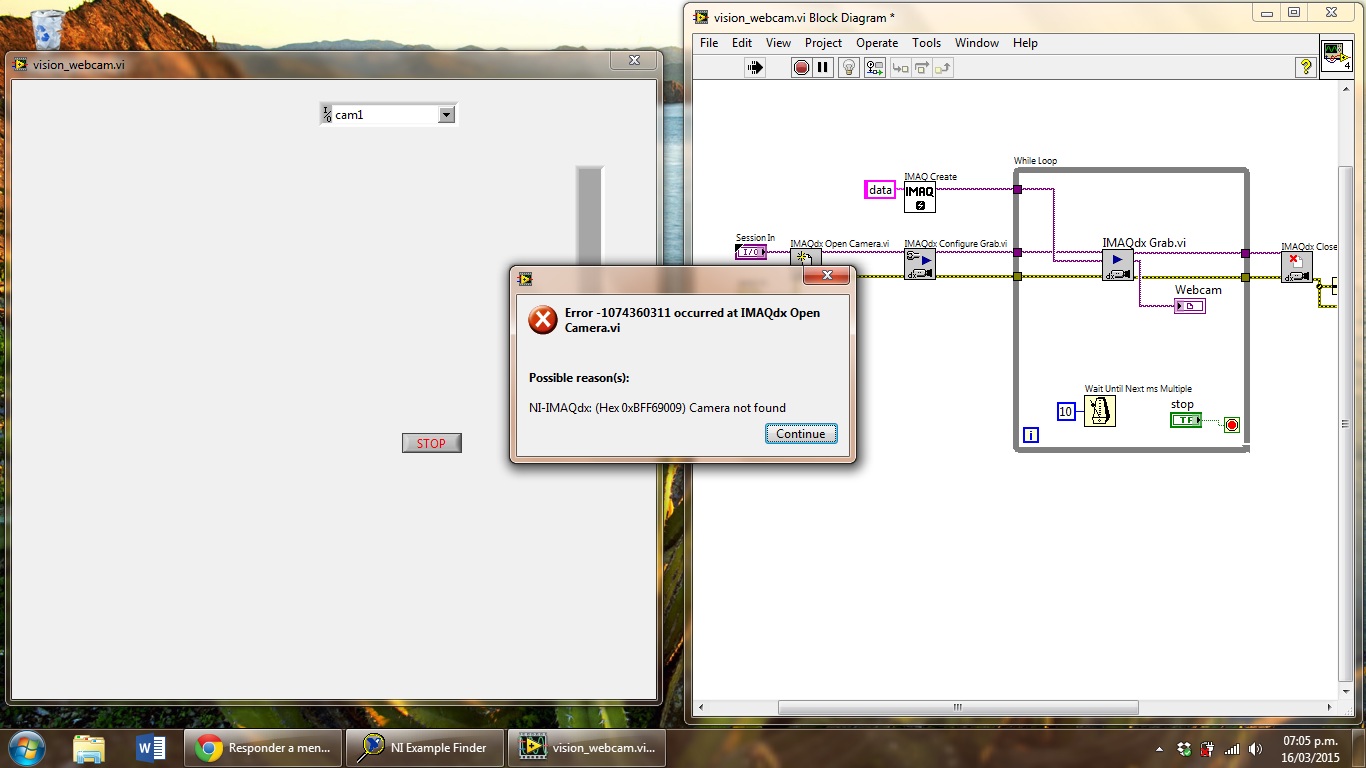This screenshot has width=1366, height=768.
Task: Open the View menu
Action: tap(778, 43)
